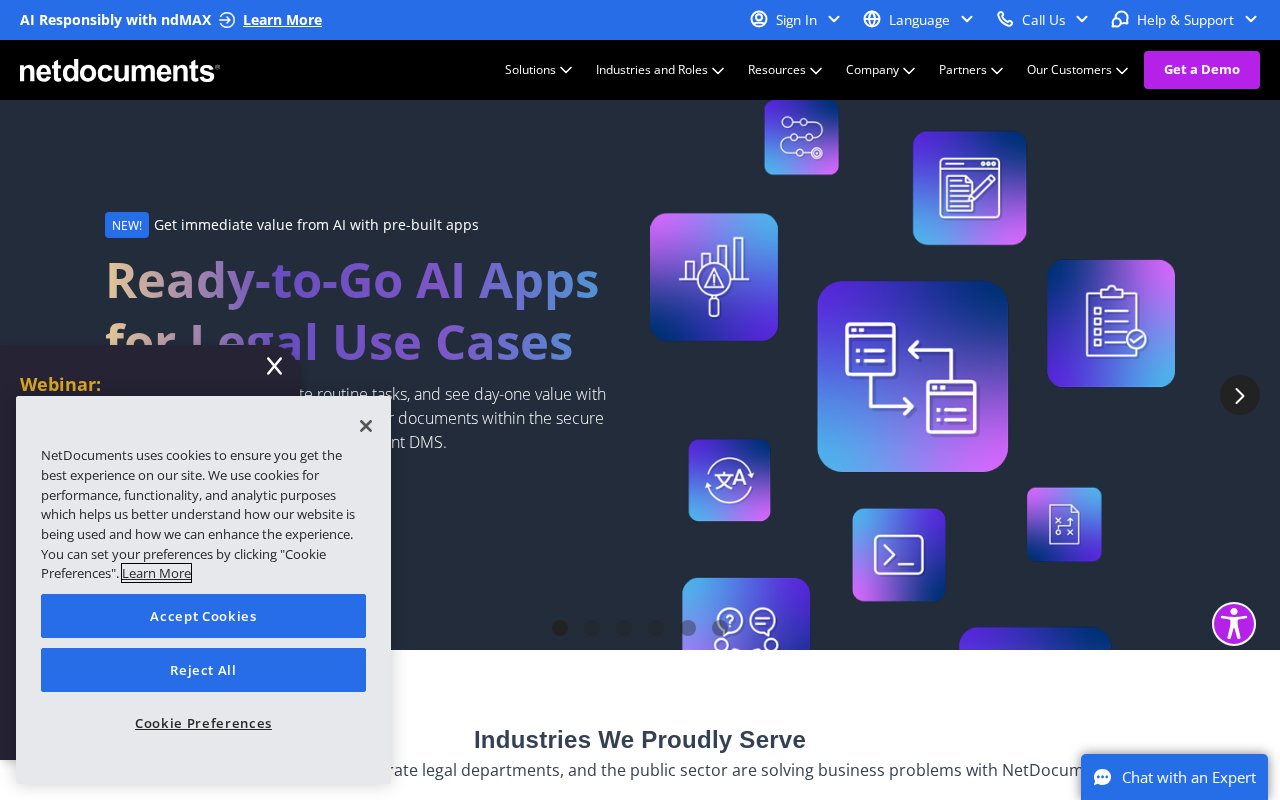1280x800 pixels.
Task: Click the clipboard checklist app icon
Action: 1111,323
